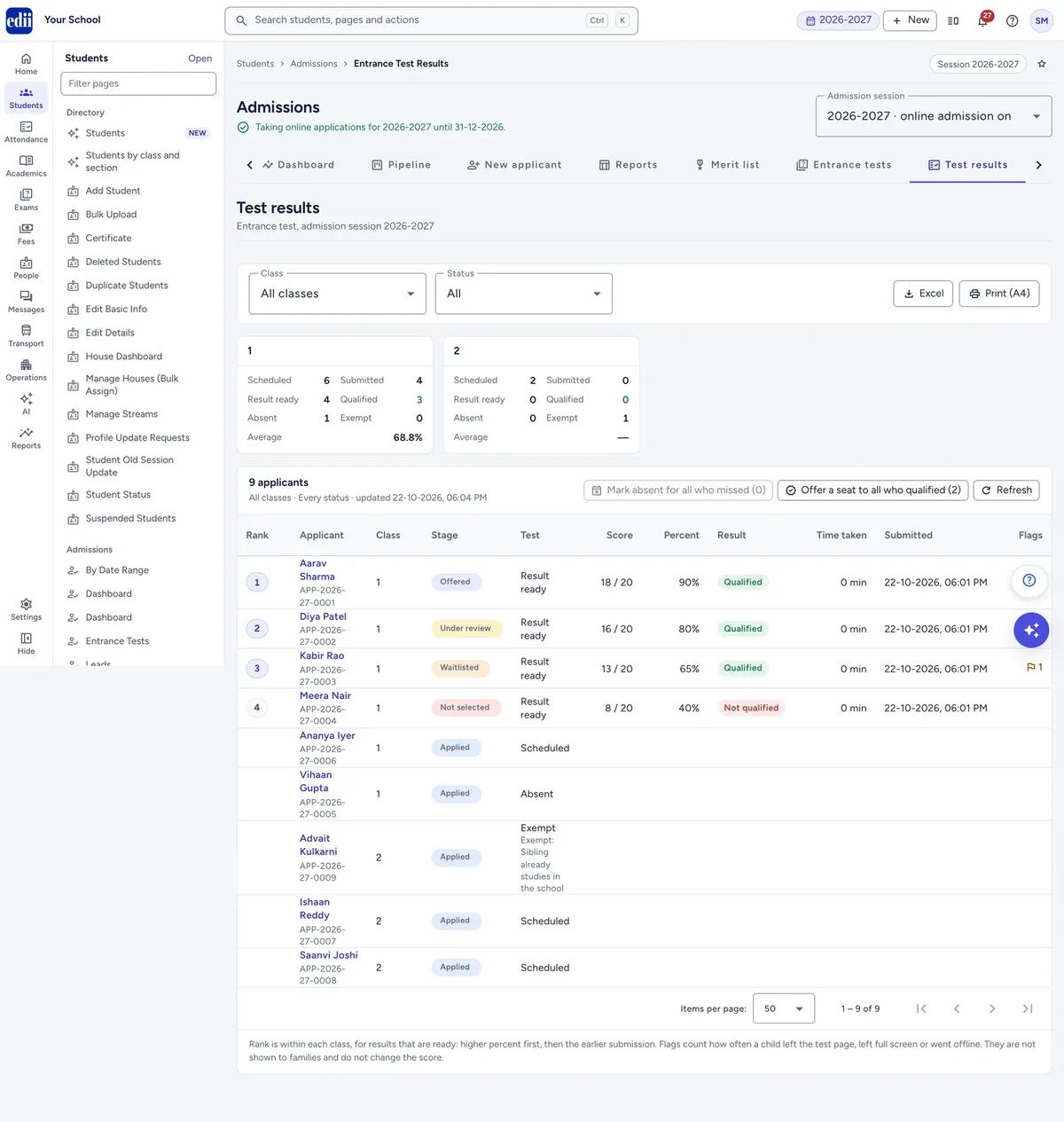The image size is (1064, 1122).
Task: Open the Status filter dropdown
Action: pyautogui.click(x=524, y=294)
